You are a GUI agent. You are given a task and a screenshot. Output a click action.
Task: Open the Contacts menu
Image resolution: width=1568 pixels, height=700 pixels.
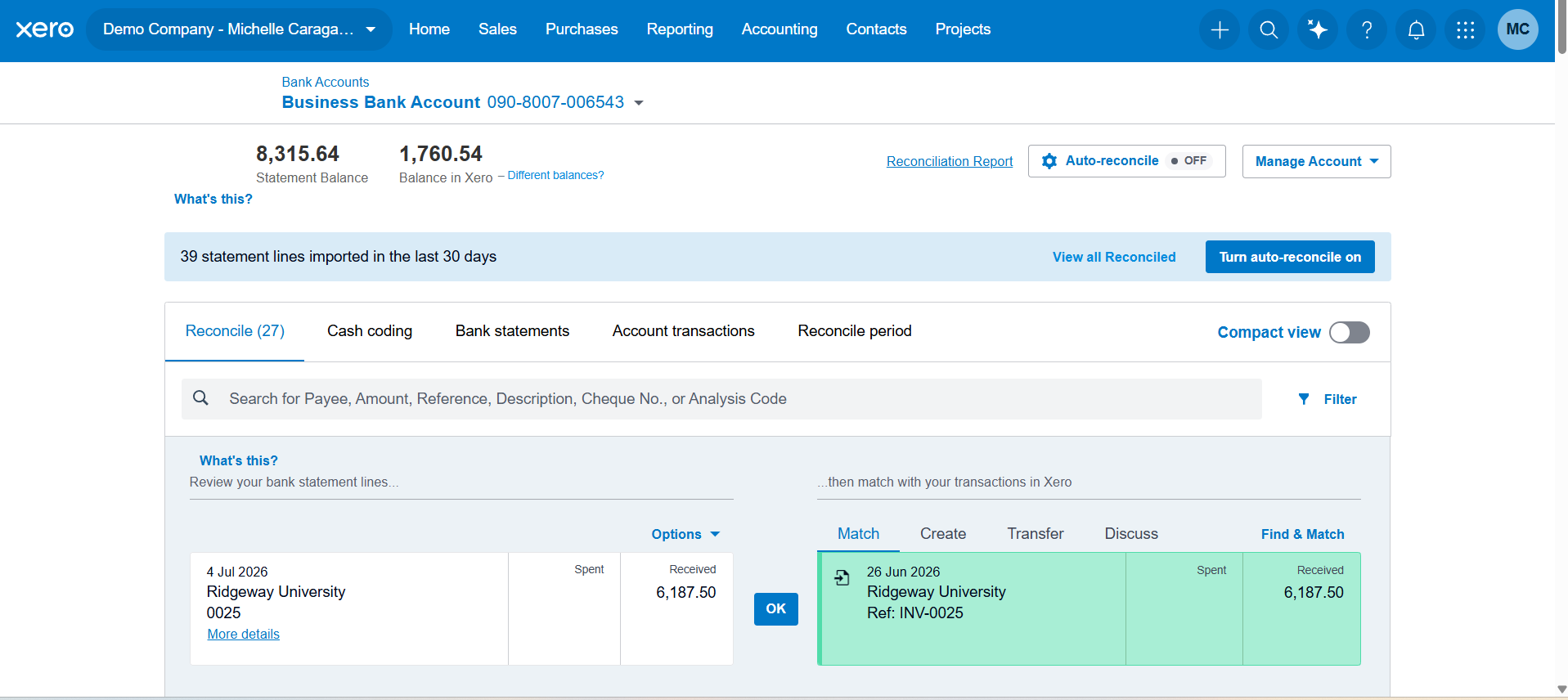pyautogui.click(x=876, y=29)
